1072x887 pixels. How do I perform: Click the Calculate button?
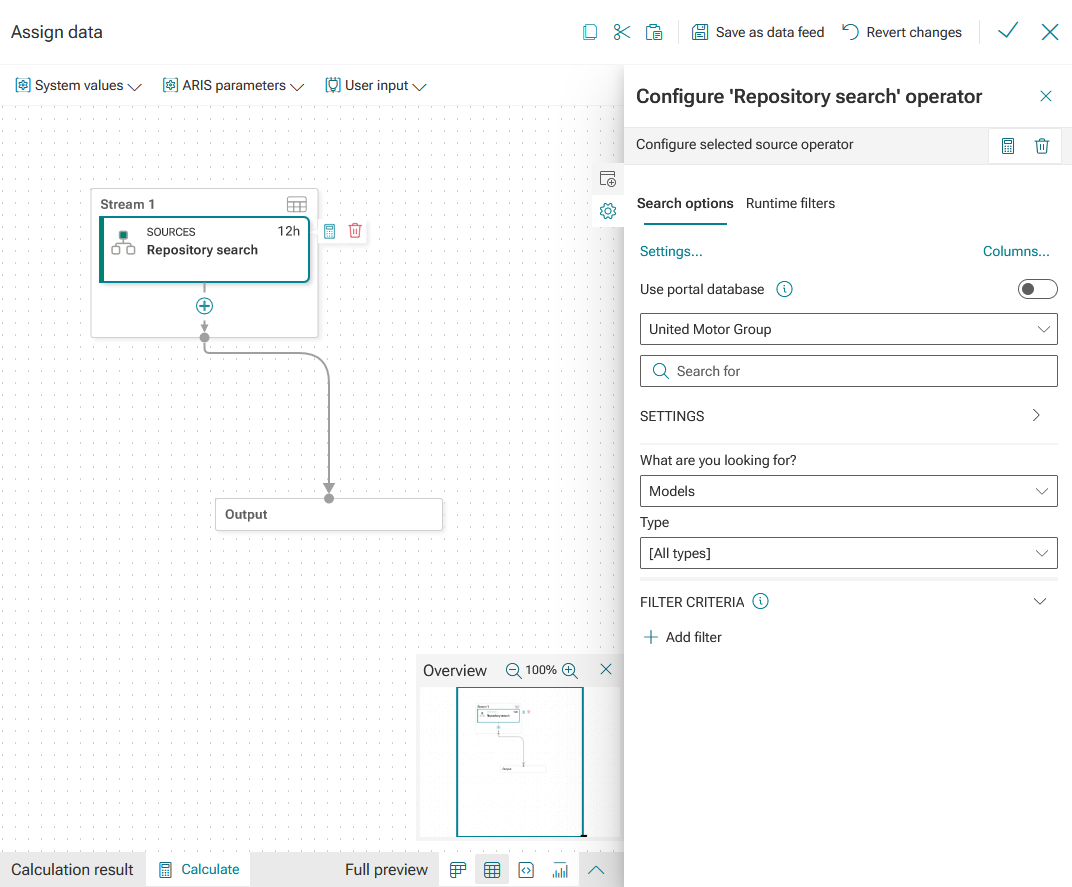(199, 869)
